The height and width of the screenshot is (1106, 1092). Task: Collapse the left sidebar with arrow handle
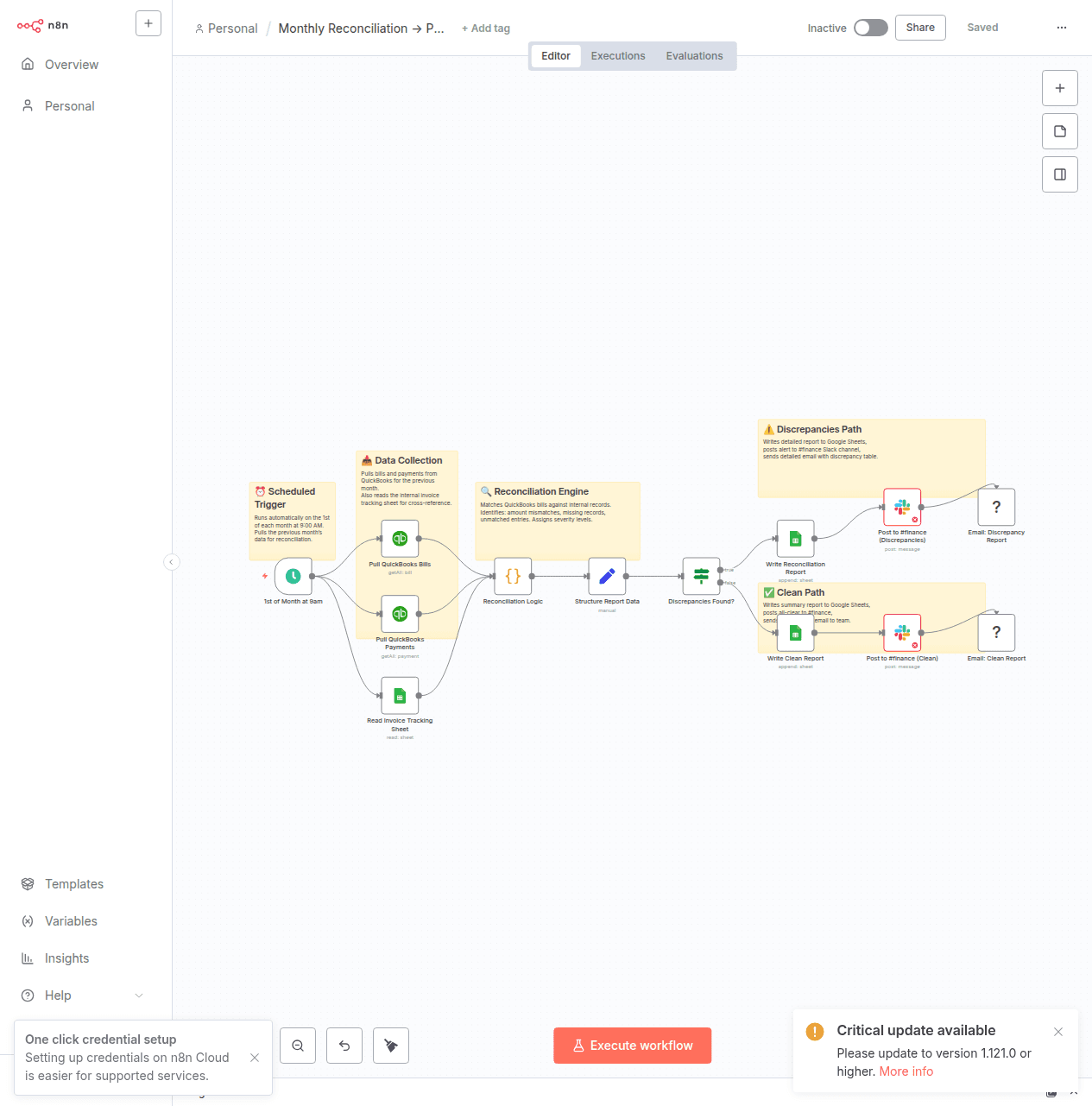coord(172,562)
